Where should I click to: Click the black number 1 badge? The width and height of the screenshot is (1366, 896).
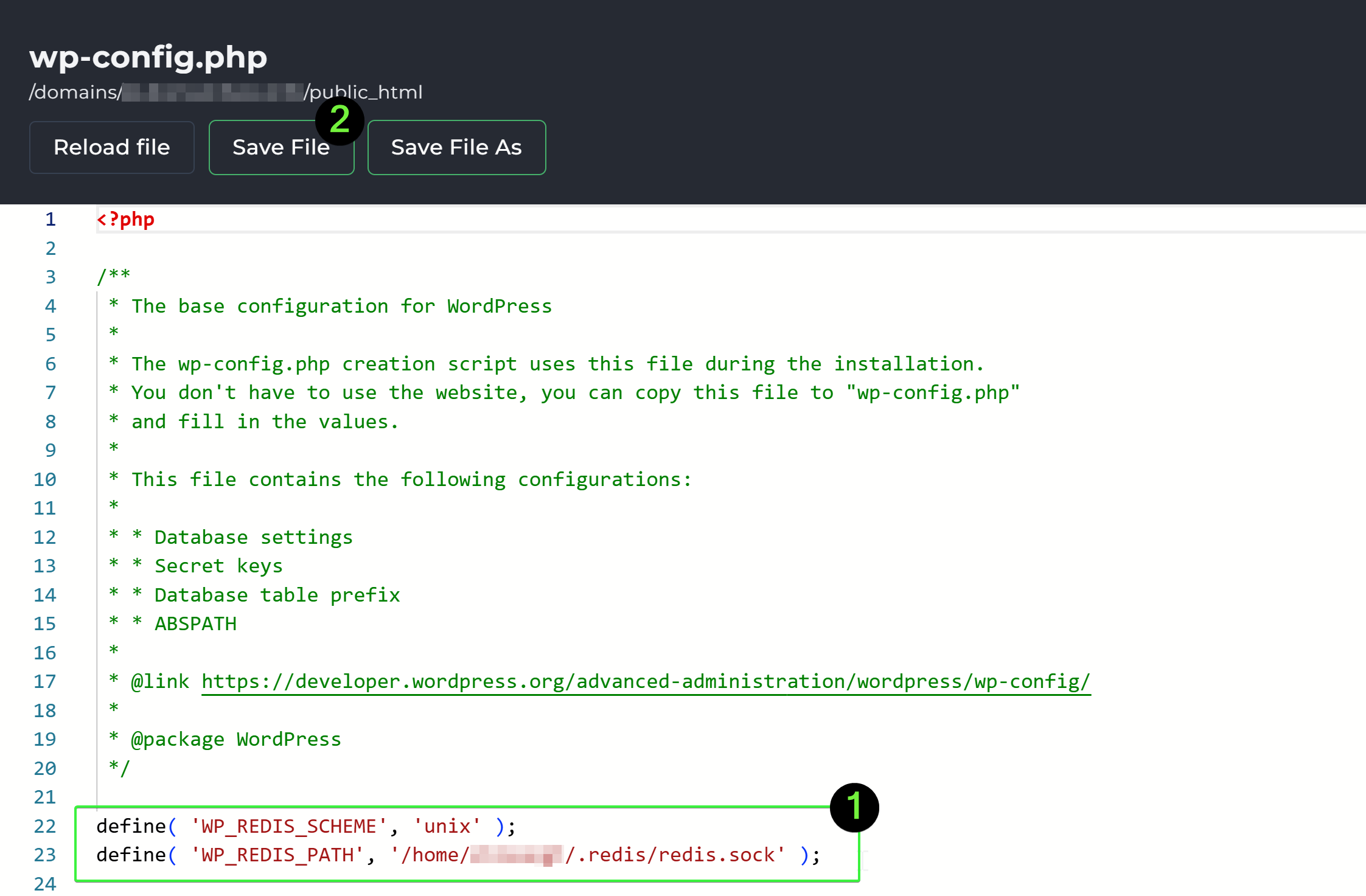point(854,807)
